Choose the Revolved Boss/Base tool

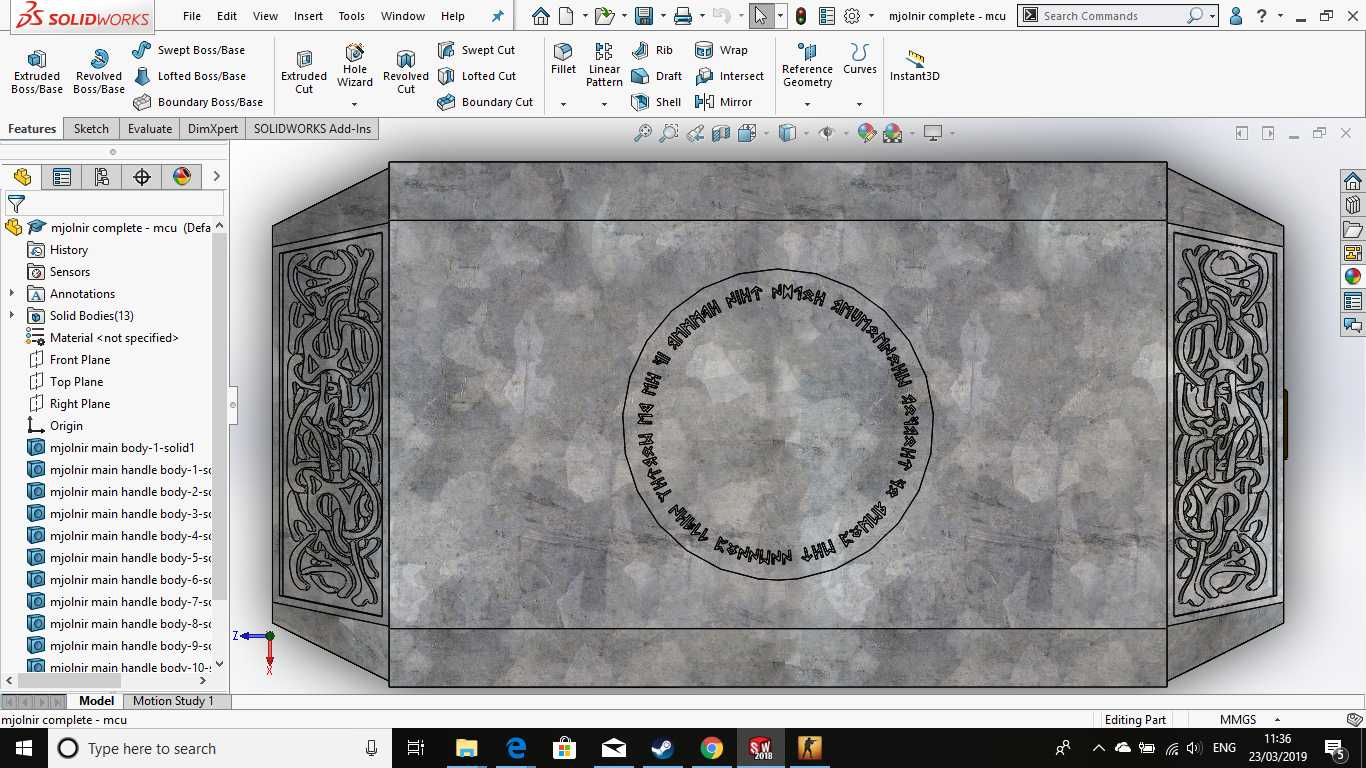(98, 72)
